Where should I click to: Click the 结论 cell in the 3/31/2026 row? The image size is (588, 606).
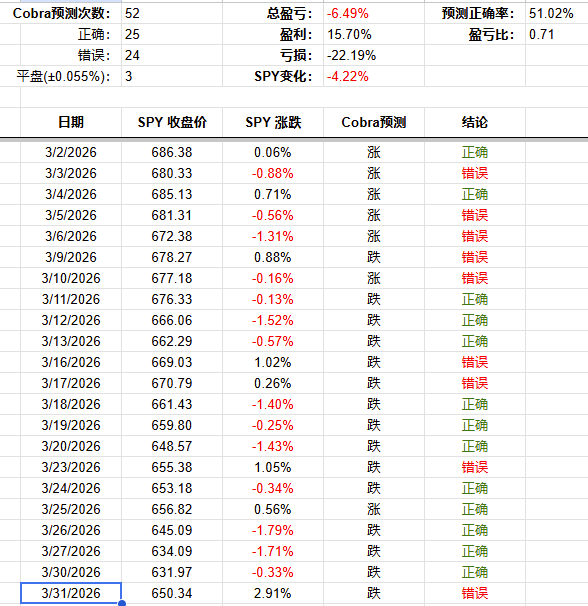(475, 593)
